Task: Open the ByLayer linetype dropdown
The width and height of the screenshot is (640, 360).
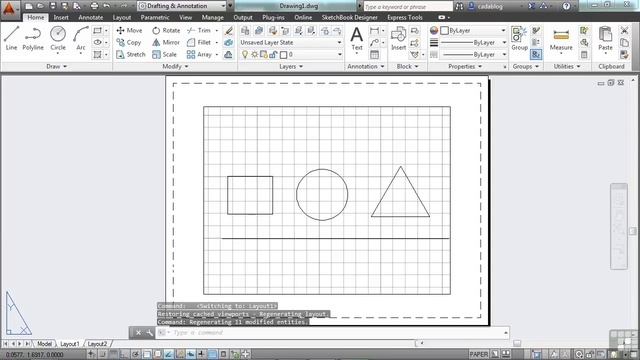Action: coord(473,54)
